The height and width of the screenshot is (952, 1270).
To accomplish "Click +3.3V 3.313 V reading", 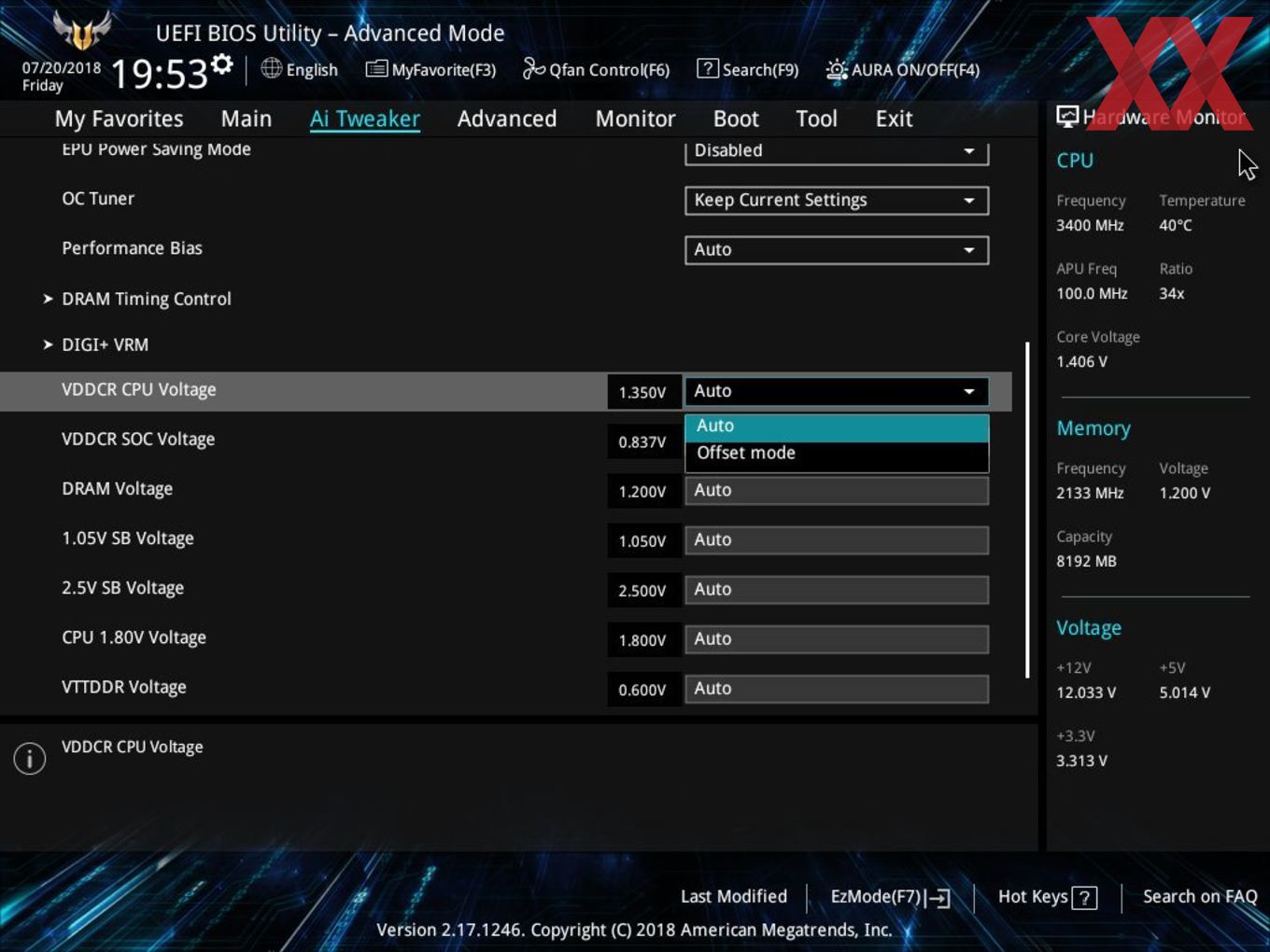I will [1081, 761].
